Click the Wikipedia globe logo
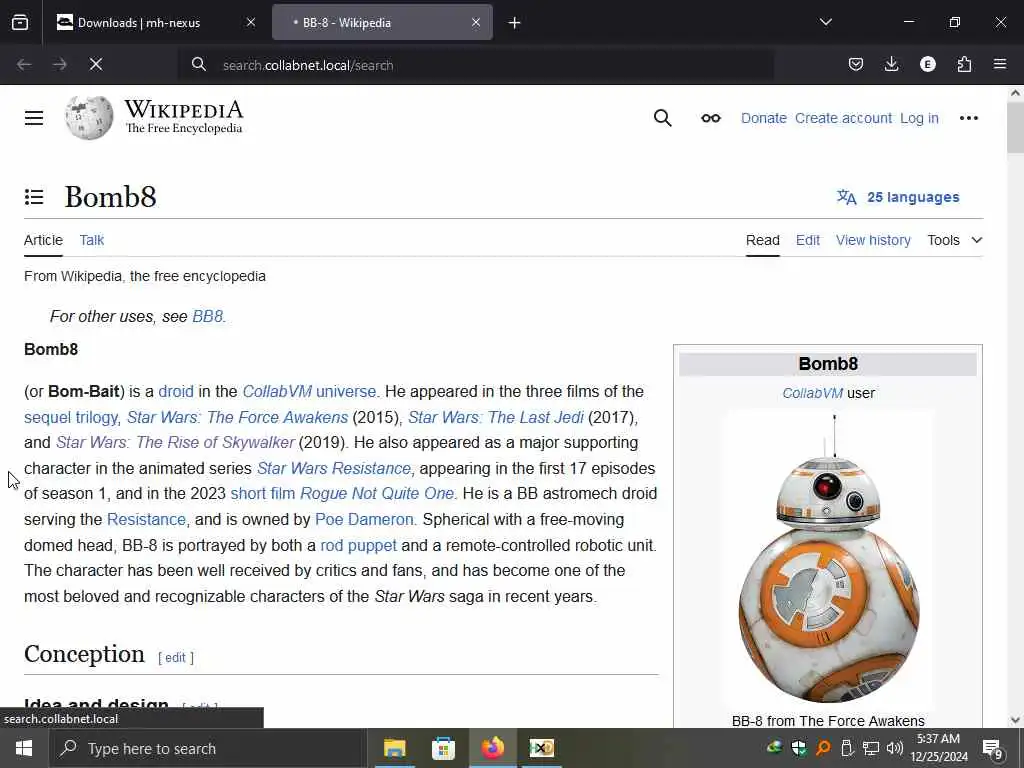 pos(89,118)
